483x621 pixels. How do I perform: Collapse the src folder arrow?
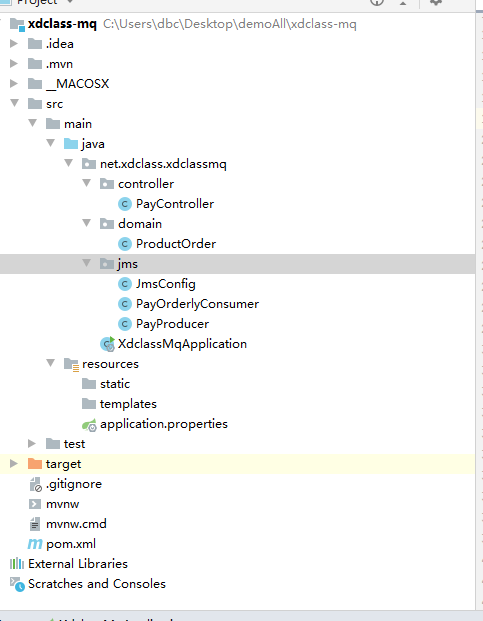(x=15, y=103)
